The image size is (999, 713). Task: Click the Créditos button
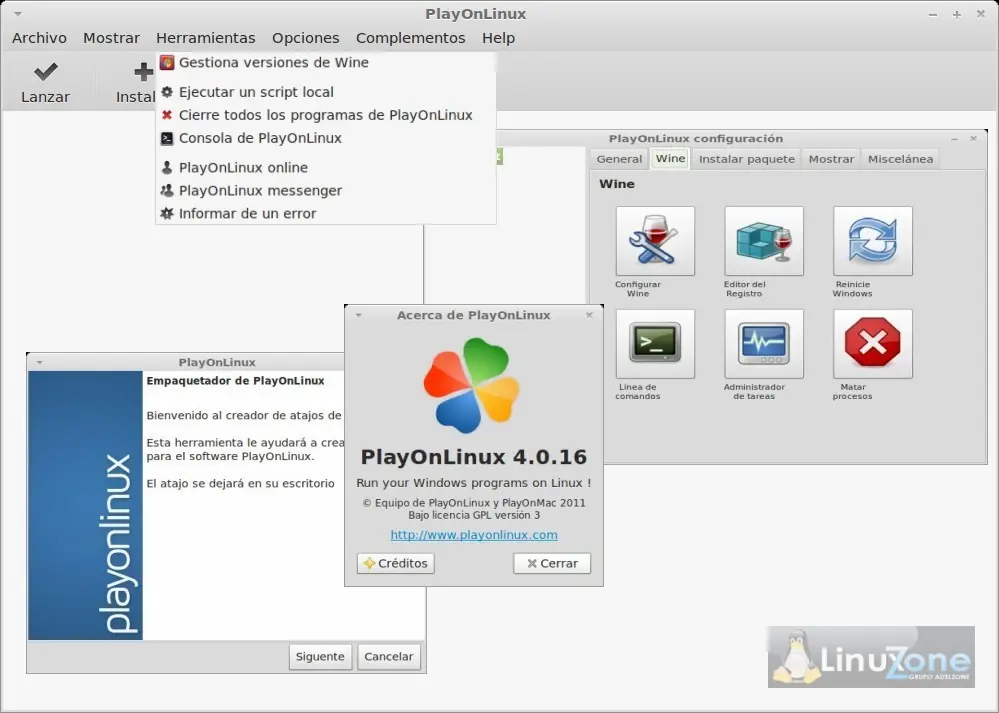click(x=396, y=563)
